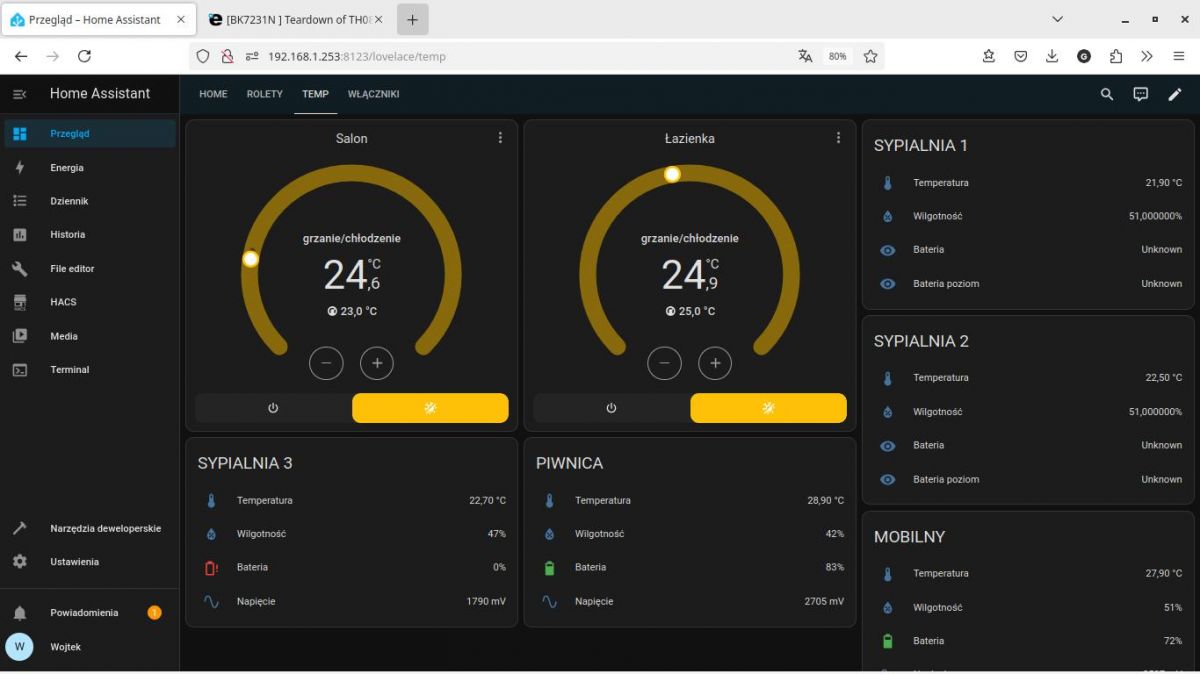Switch to HOME dashboard tab
The width and height of the screenshot is (1200, 674).
(213, 94)
